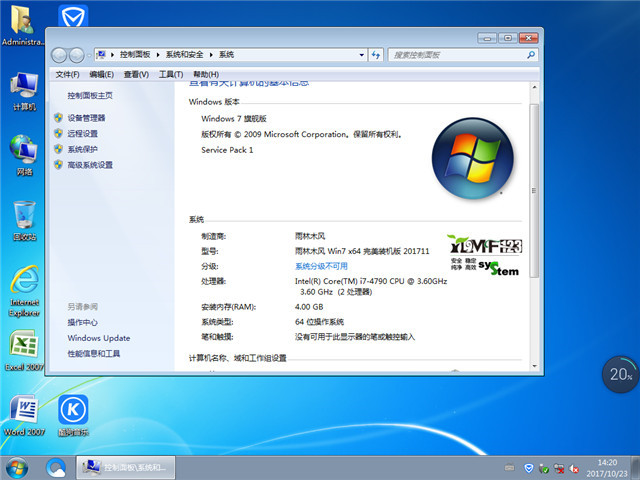Open the blue browser icon pinned on taskbar
Screen dimensions: 640x480
[x=56, y=468]
